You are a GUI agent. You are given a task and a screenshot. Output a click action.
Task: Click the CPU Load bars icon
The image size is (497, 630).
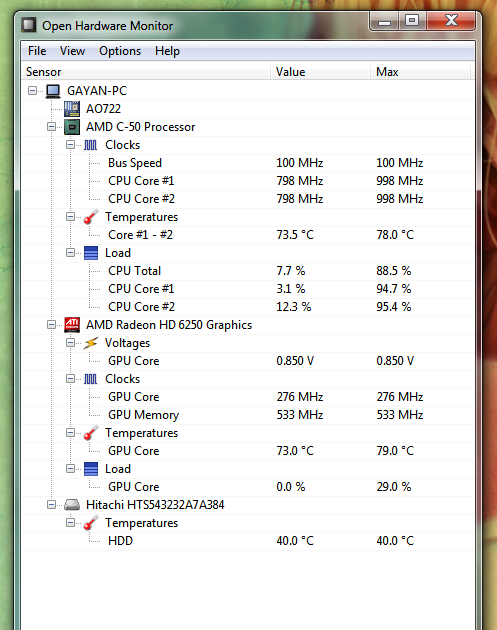[x=91, y=253]
